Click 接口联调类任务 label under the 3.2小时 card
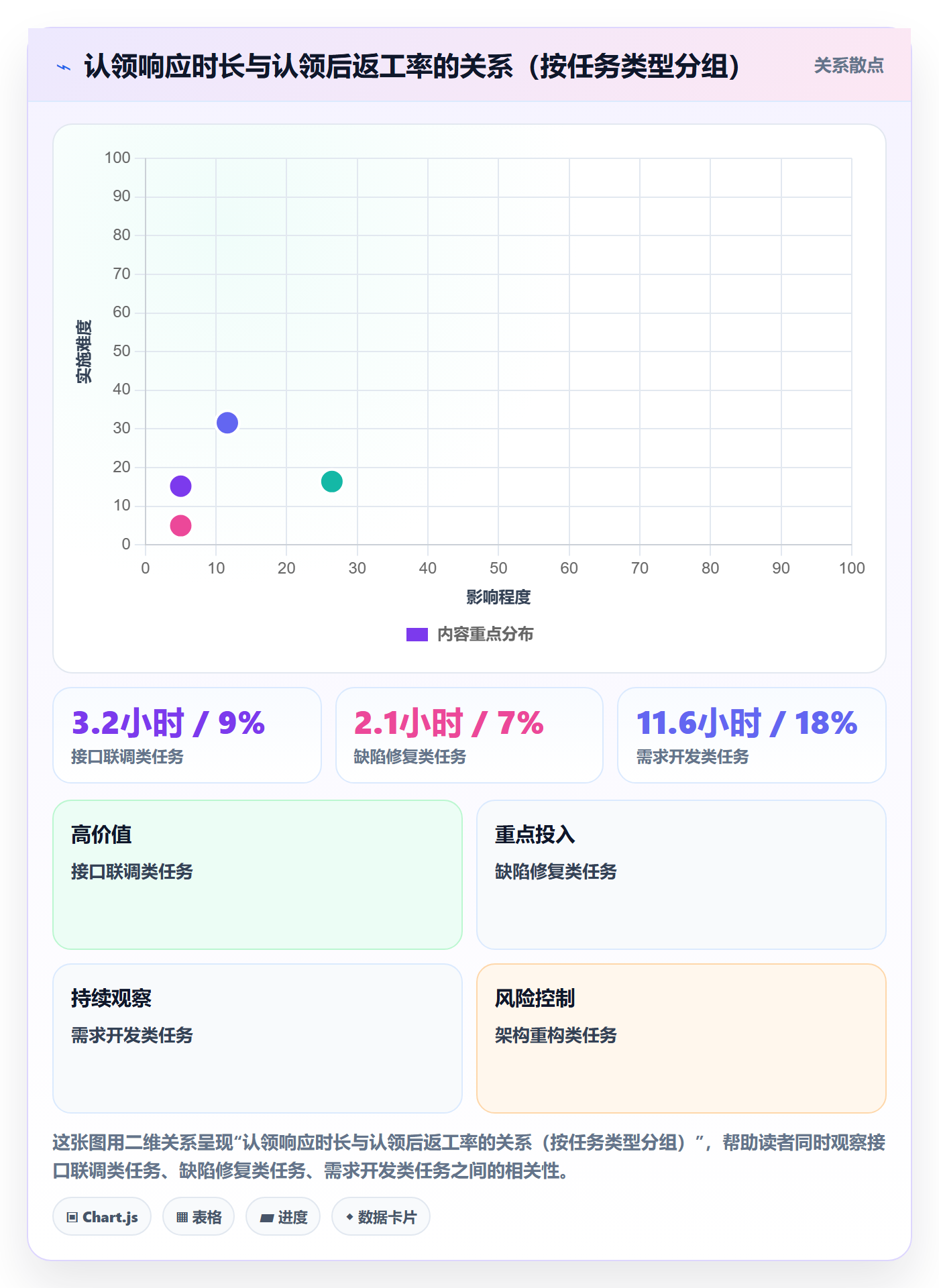Viewport: 939px width, 1288px height. pos(127,757)
